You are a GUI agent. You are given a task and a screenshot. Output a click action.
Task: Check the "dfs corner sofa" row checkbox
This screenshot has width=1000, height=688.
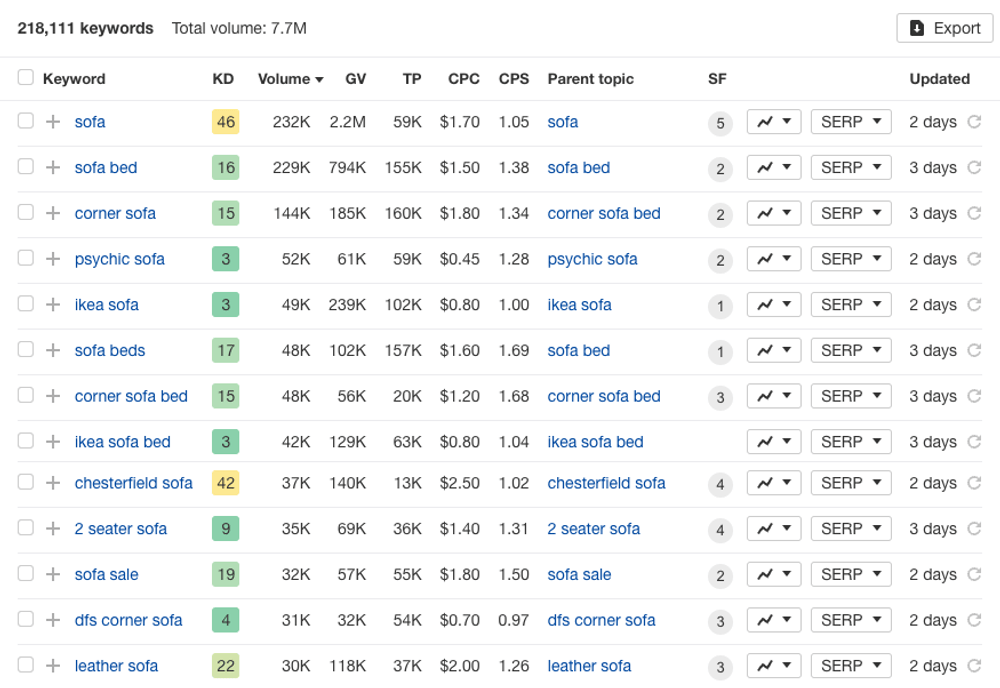pos(25,620)
